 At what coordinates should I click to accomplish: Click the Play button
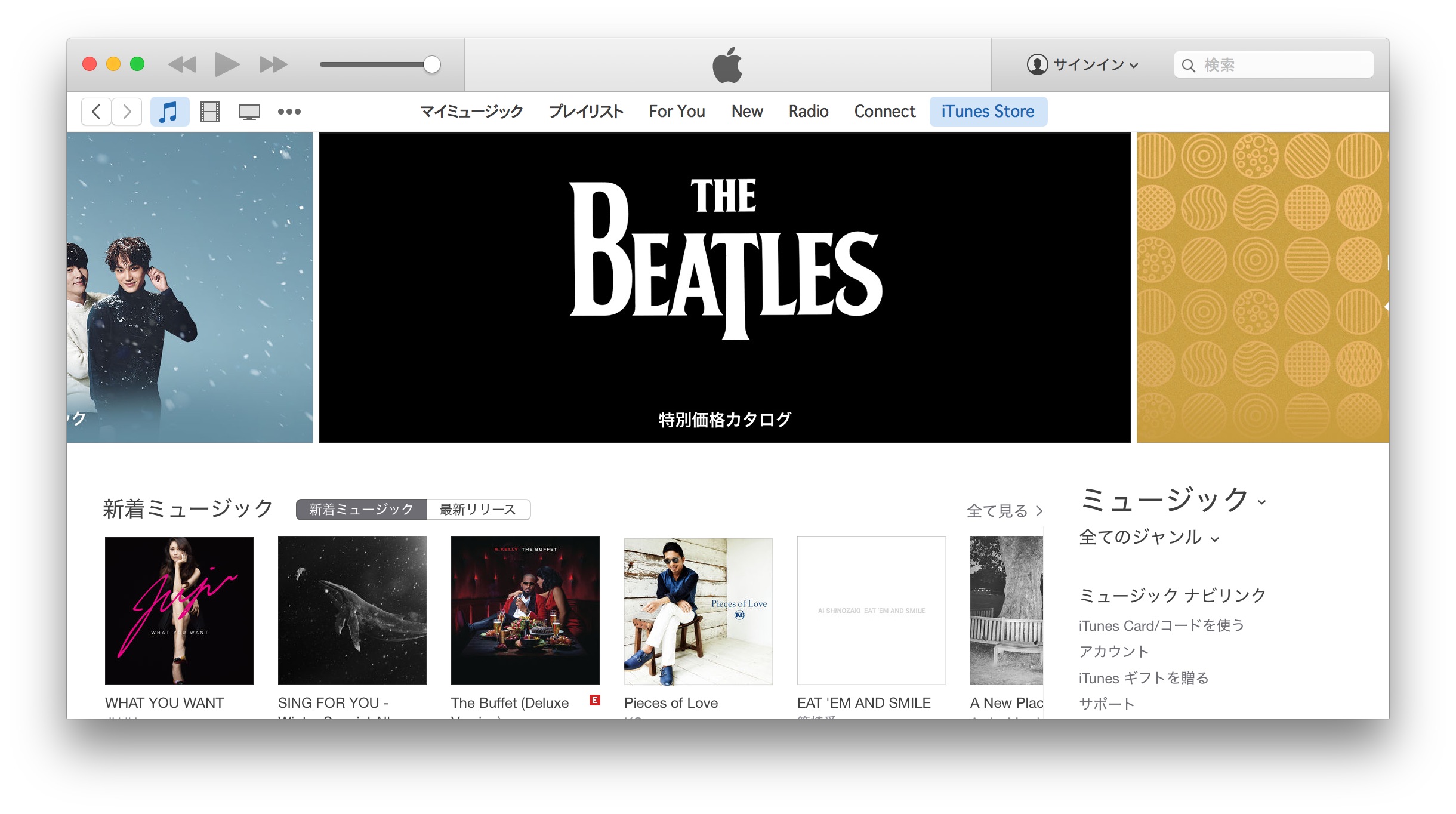tap(227, 64)
